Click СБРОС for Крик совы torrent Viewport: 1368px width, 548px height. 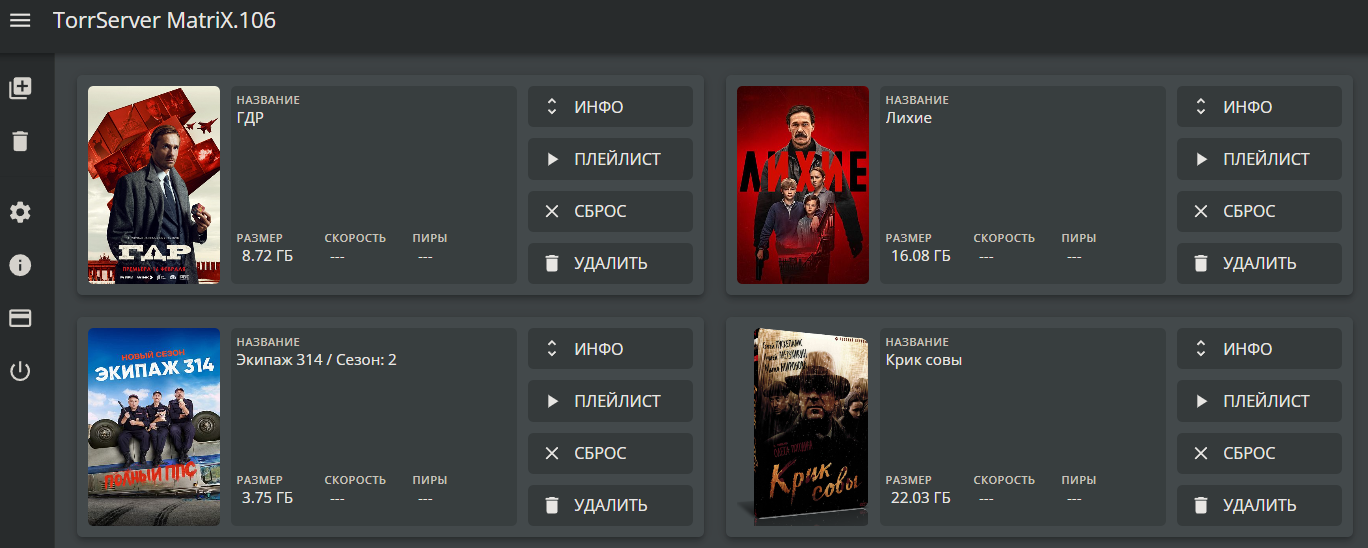(1259, 453)
